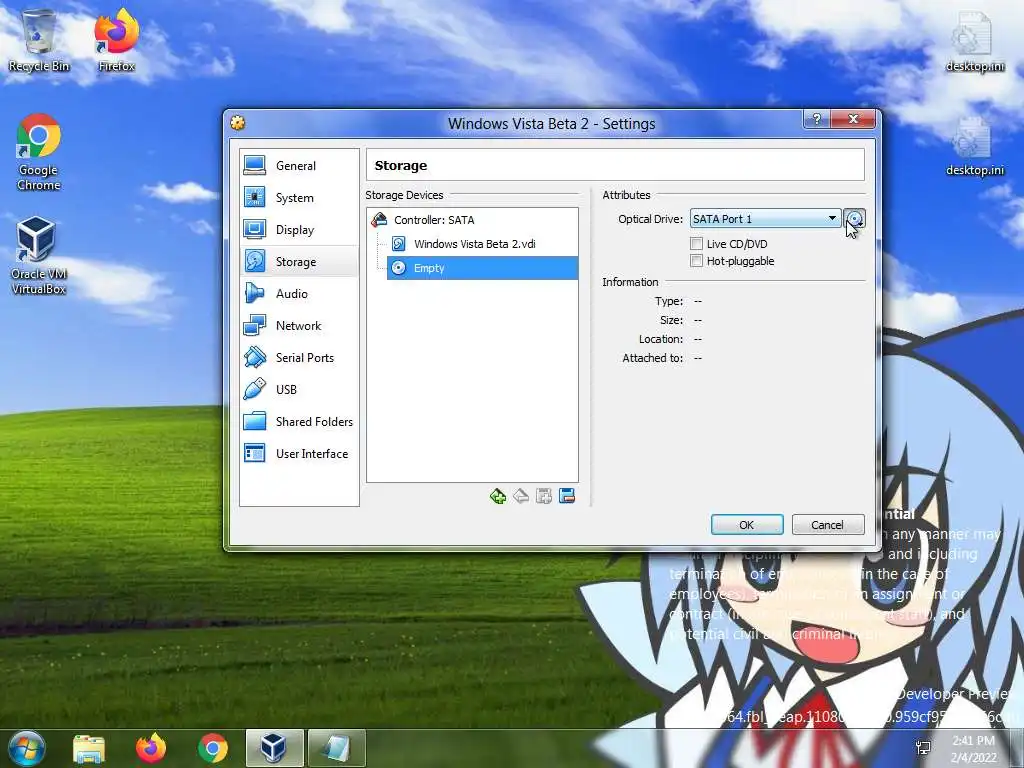Switch to the Display settings category
This screenshot has height=768, width=1024.
(299, 230)
